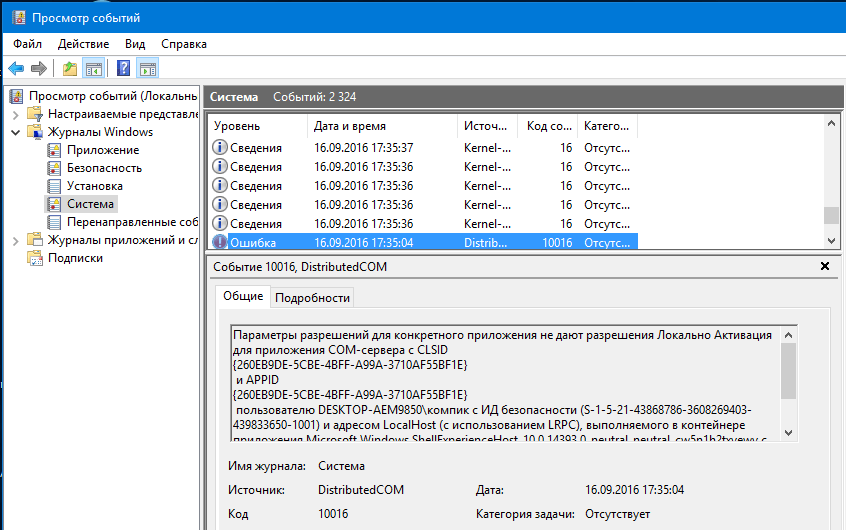Toggle the console tree pane icon

pos(94,69)
